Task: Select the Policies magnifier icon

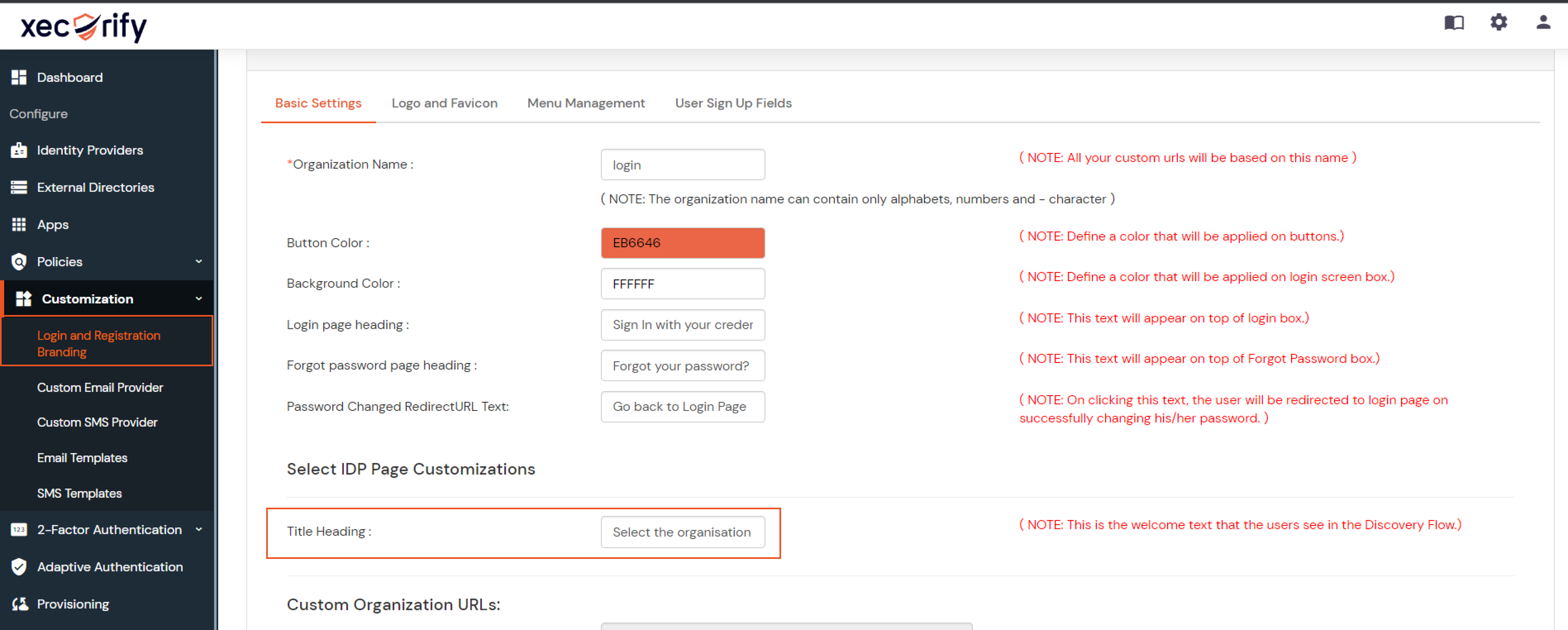Action: 19,261
